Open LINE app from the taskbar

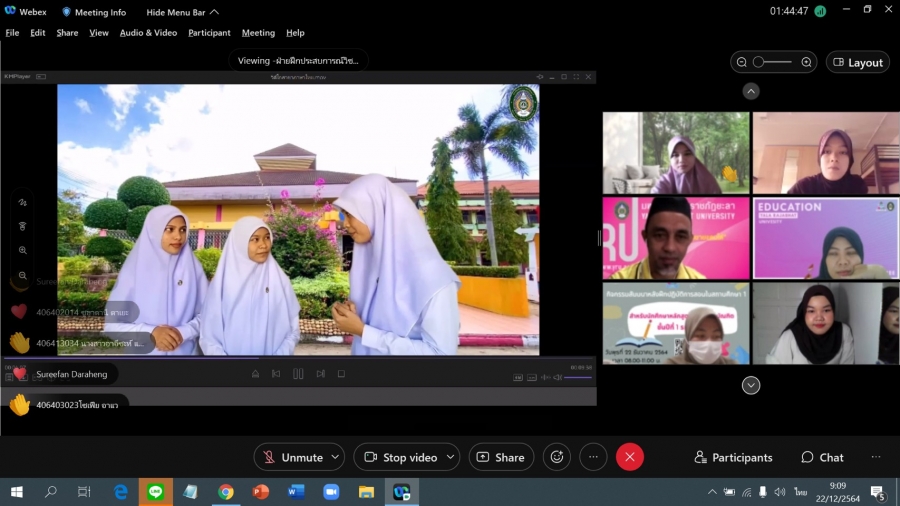pos(155,492)
